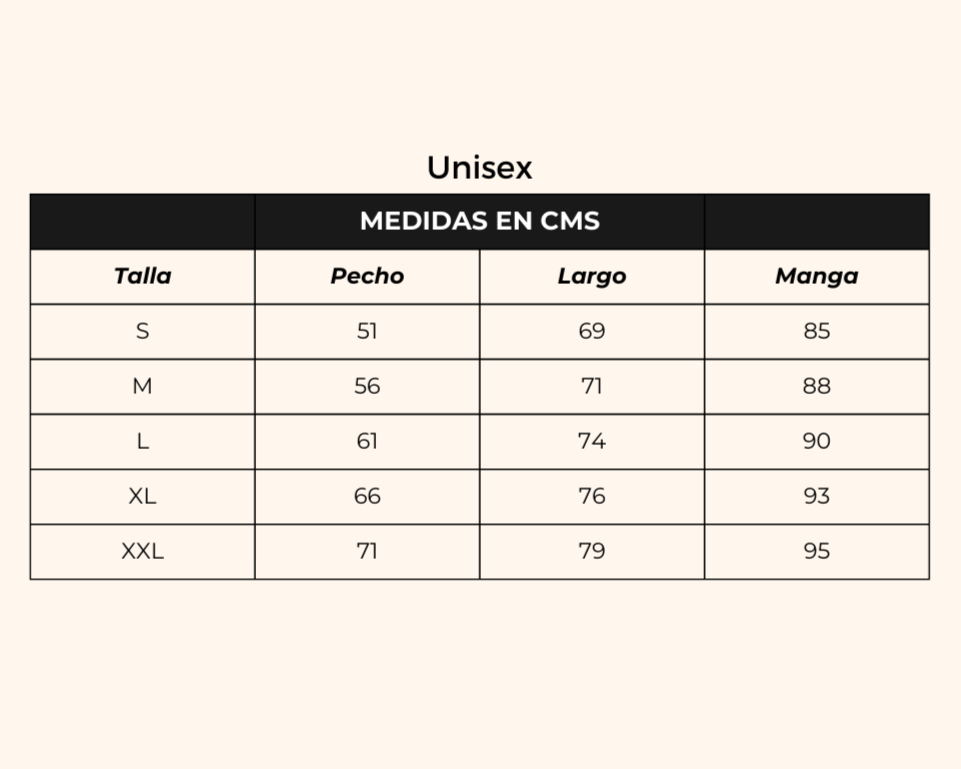This screenshot has width=961, height=769.
Task: Click the XXL size cell
Action: 142,551
